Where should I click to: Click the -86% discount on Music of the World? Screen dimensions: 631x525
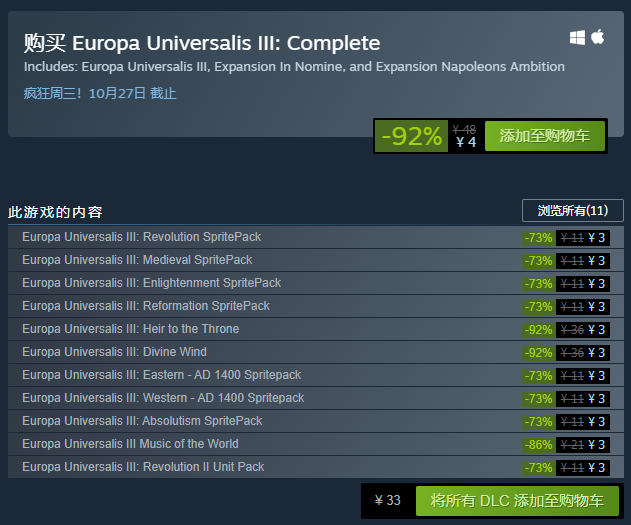coord(537,444)
